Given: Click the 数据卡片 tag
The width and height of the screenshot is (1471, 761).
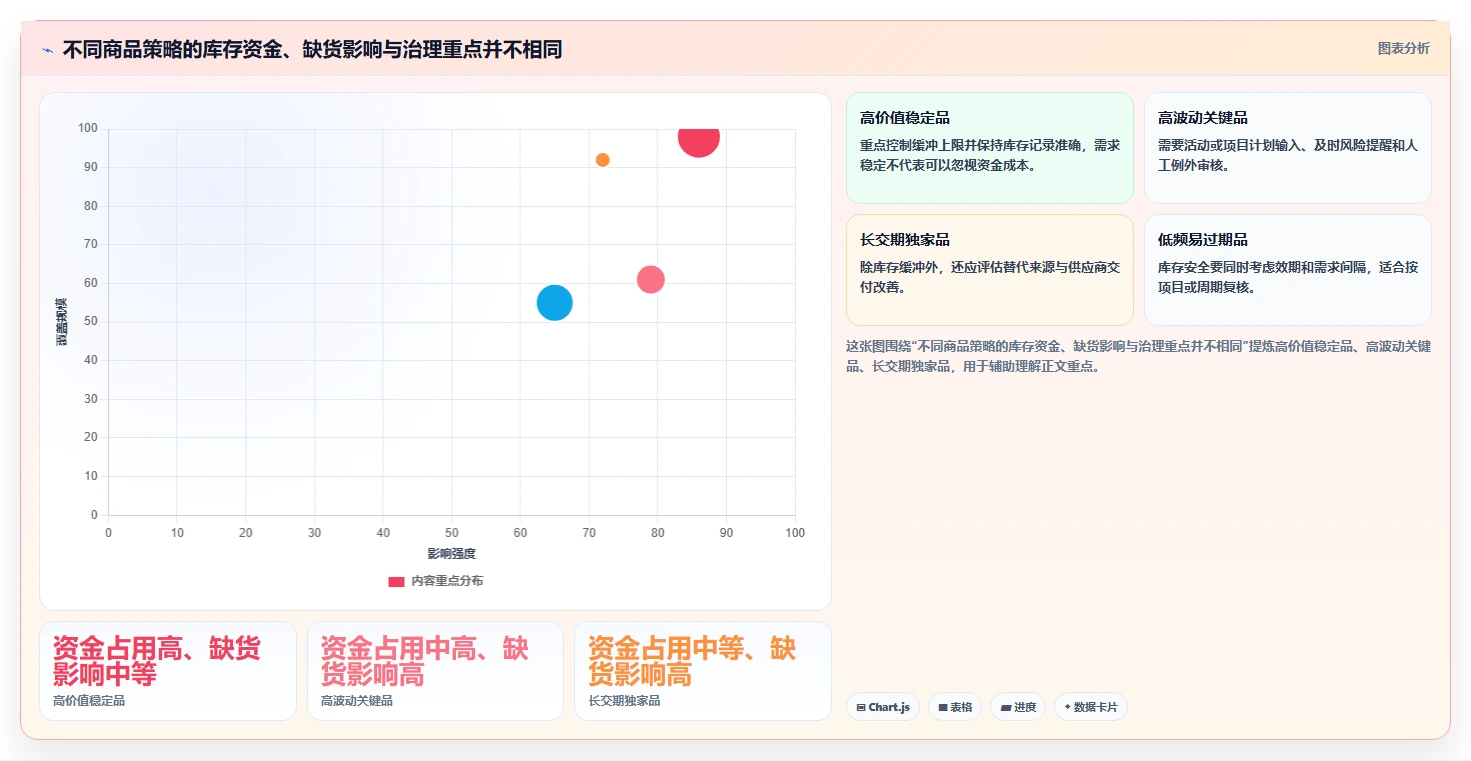Looking at the screenshot, I should point(1090,707).
